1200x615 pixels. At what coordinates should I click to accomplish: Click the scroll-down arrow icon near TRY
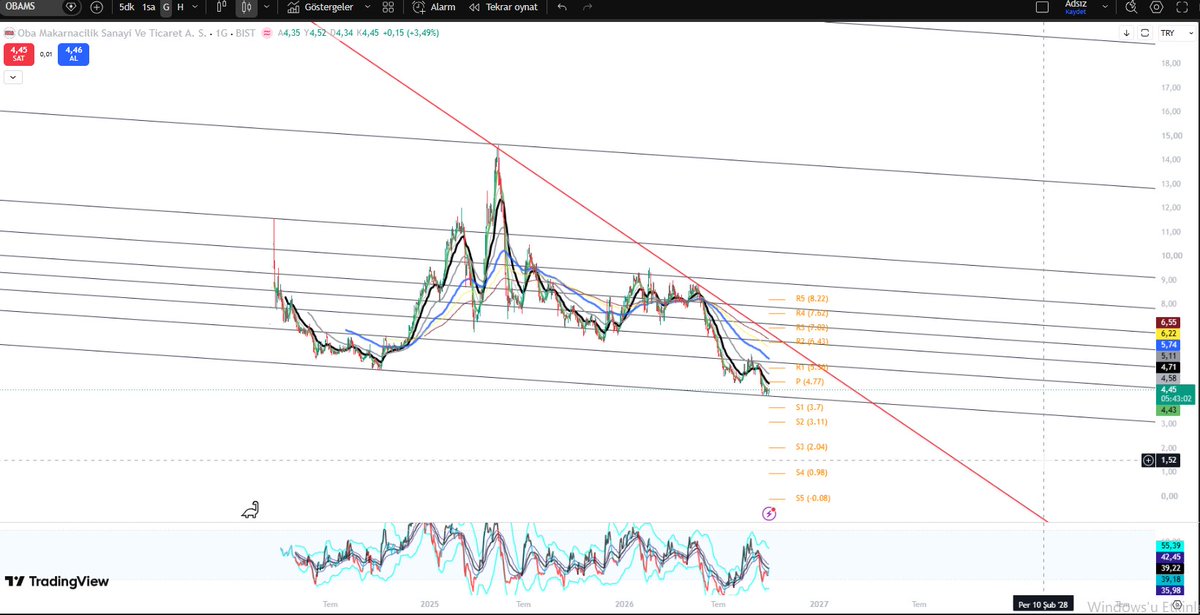point(1127,33)
